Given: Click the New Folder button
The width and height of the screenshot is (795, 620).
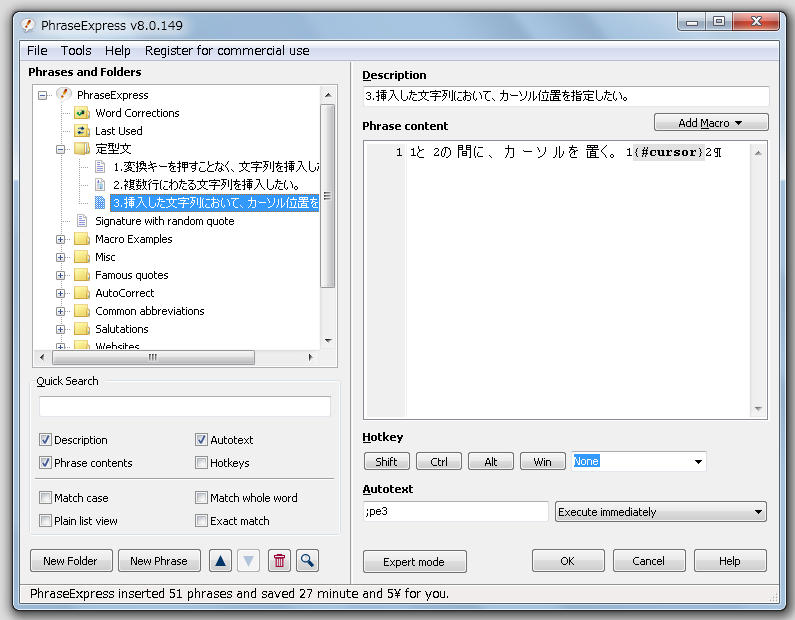Looking at the screenshot, I should point(71,561).
